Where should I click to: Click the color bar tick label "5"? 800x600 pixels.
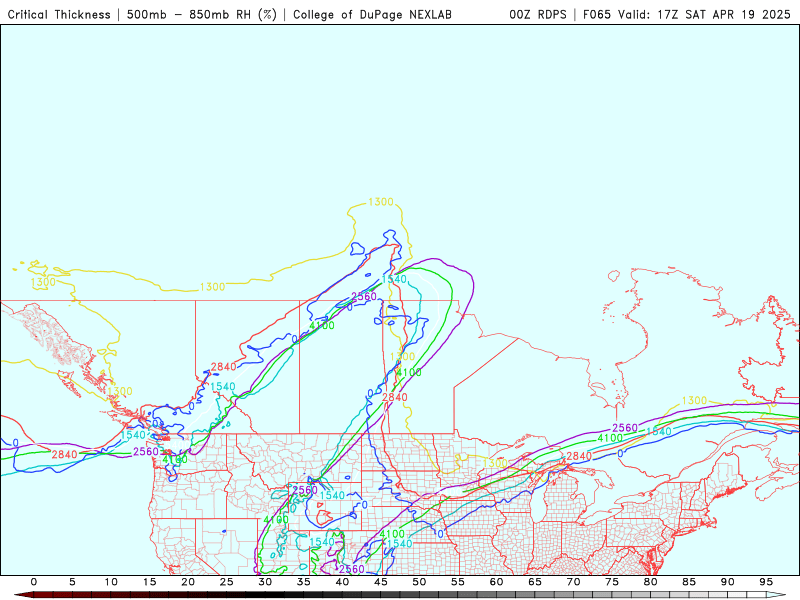click(72, 582)
